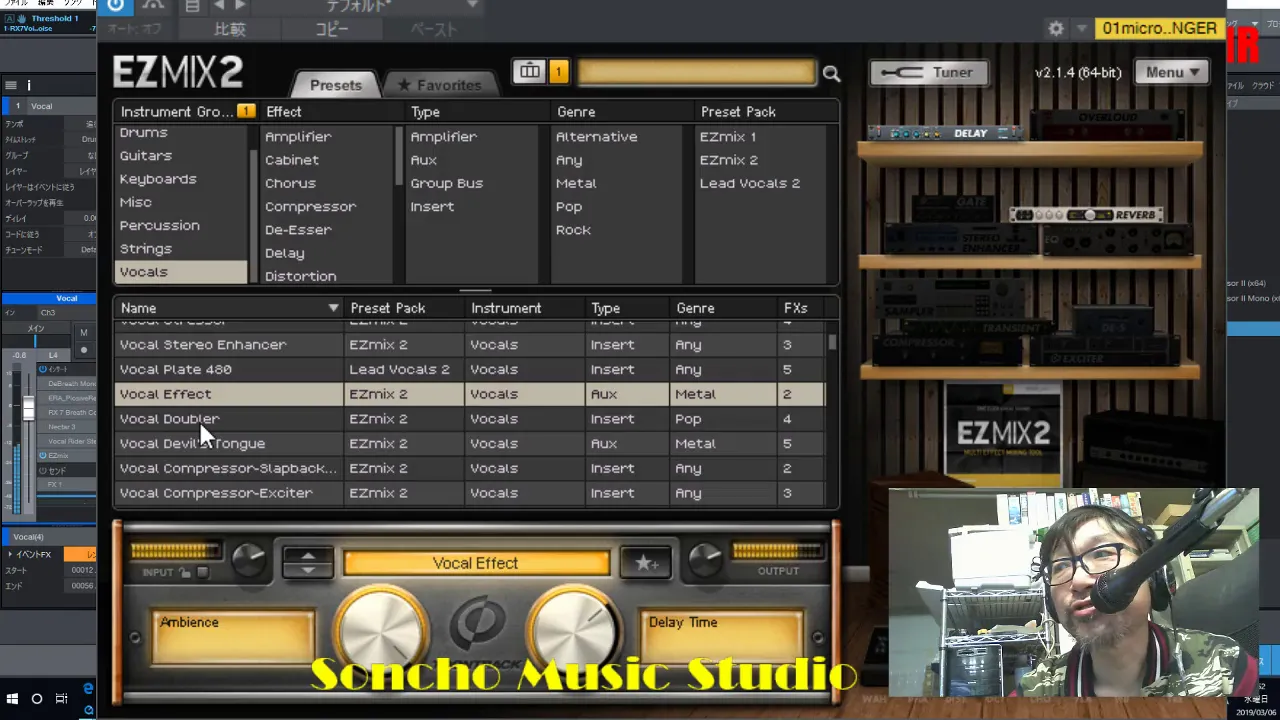This screenshot has width=1280, height=720.
Task: Click the 01micro..NGER instance label
Action: click(x=1160, y=28)
